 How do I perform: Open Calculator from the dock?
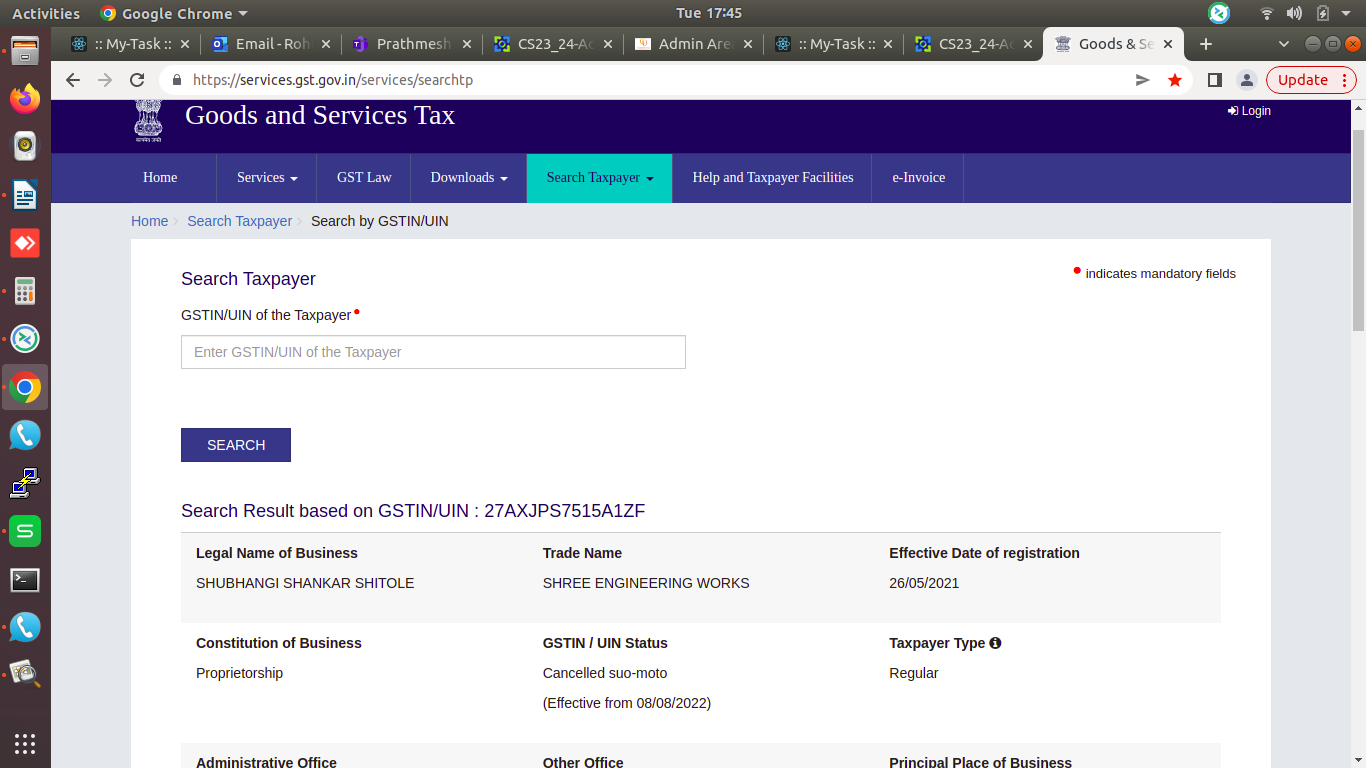(25, 291)
